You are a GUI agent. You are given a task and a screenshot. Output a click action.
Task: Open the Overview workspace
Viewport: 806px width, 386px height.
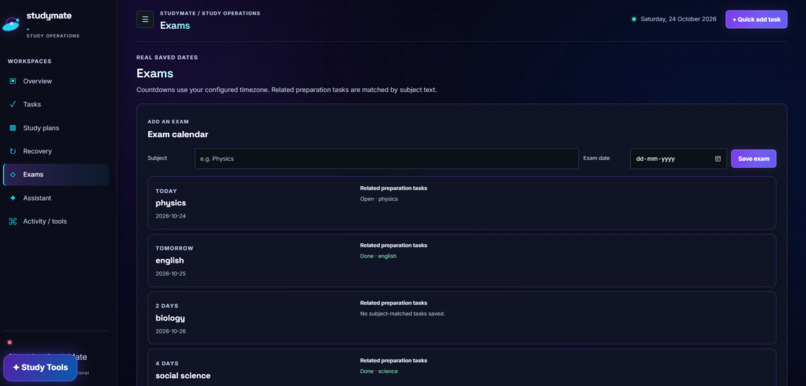click(x=56, y=81)
